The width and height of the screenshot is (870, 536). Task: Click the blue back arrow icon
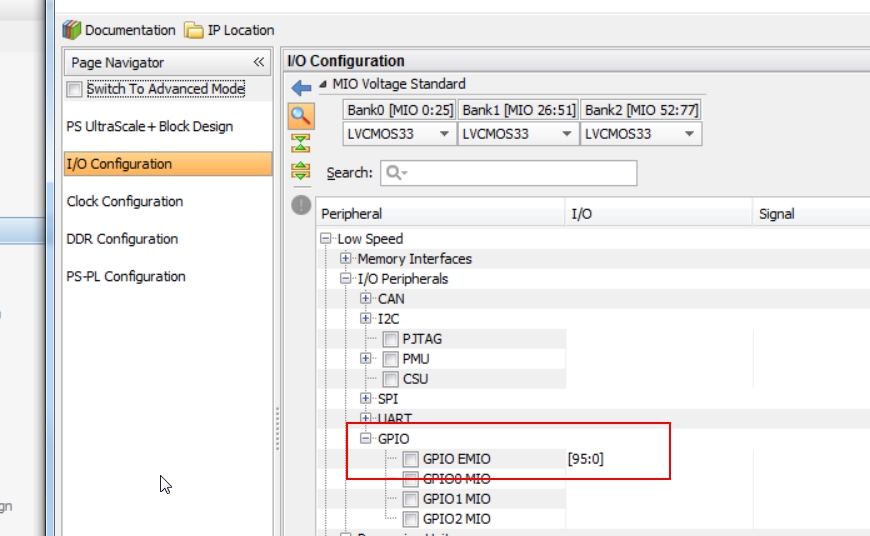click(301, 88)
